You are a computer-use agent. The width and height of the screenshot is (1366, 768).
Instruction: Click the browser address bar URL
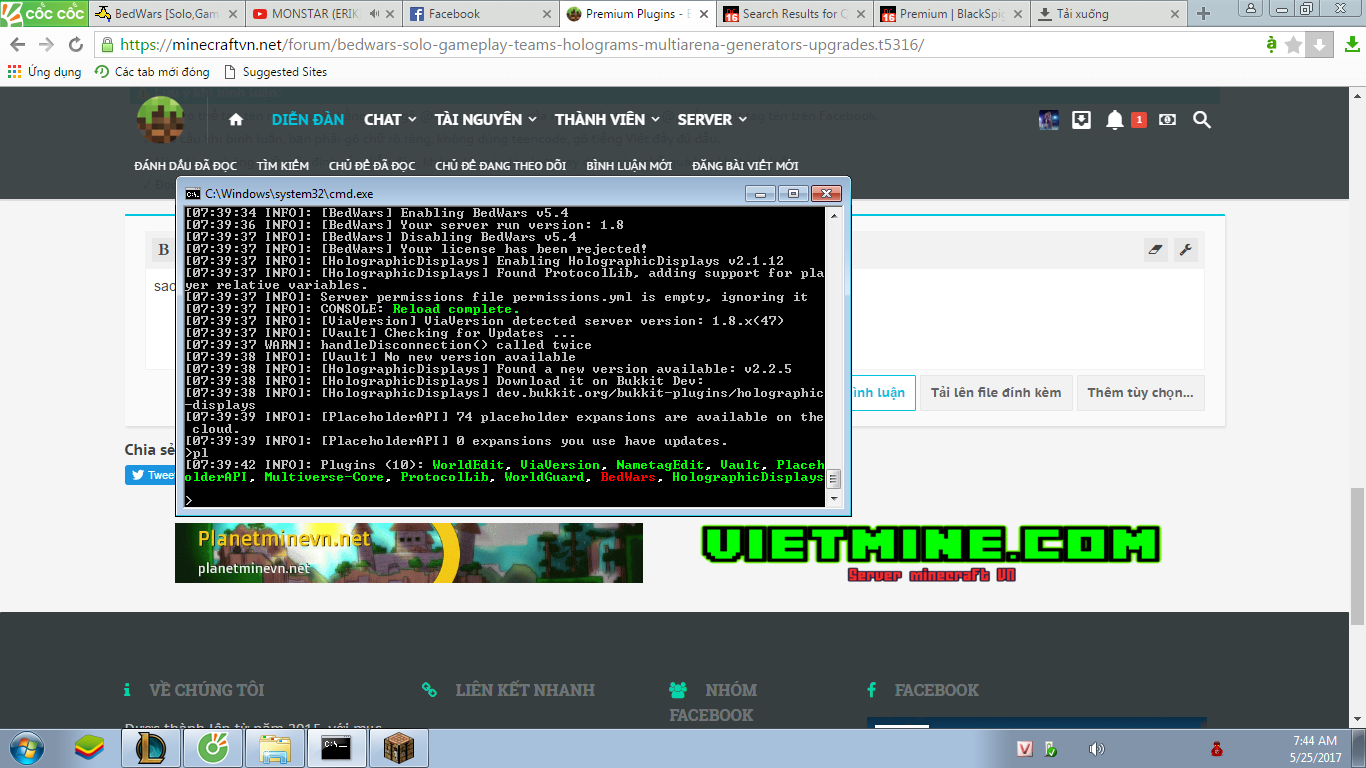[522, 45]
